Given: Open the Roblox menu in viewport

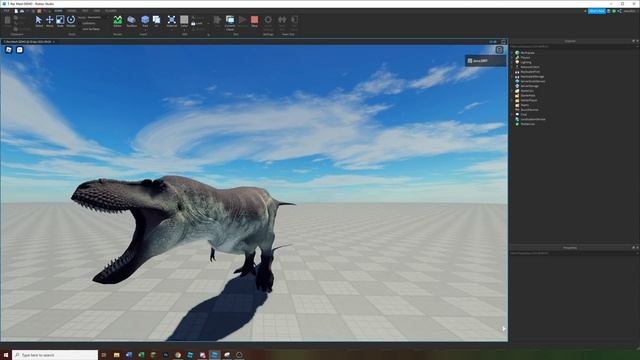Looking at the screenshot, I should pyautogui.click(x=9, y=50).
